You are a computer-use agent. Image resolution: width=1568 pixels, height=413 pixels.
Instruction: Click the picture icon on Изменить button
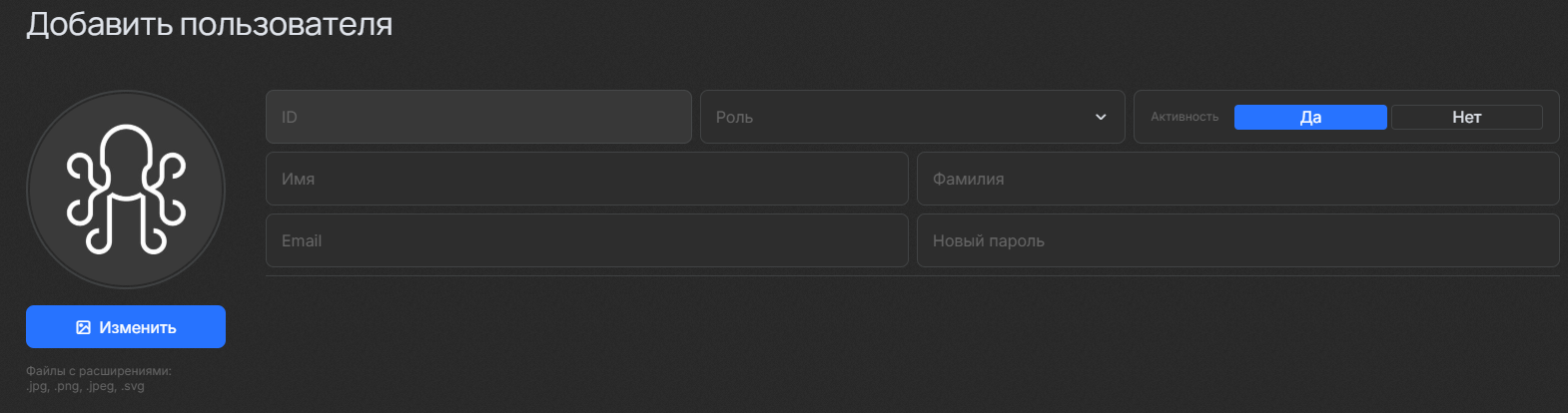click(x=84, y=327)
